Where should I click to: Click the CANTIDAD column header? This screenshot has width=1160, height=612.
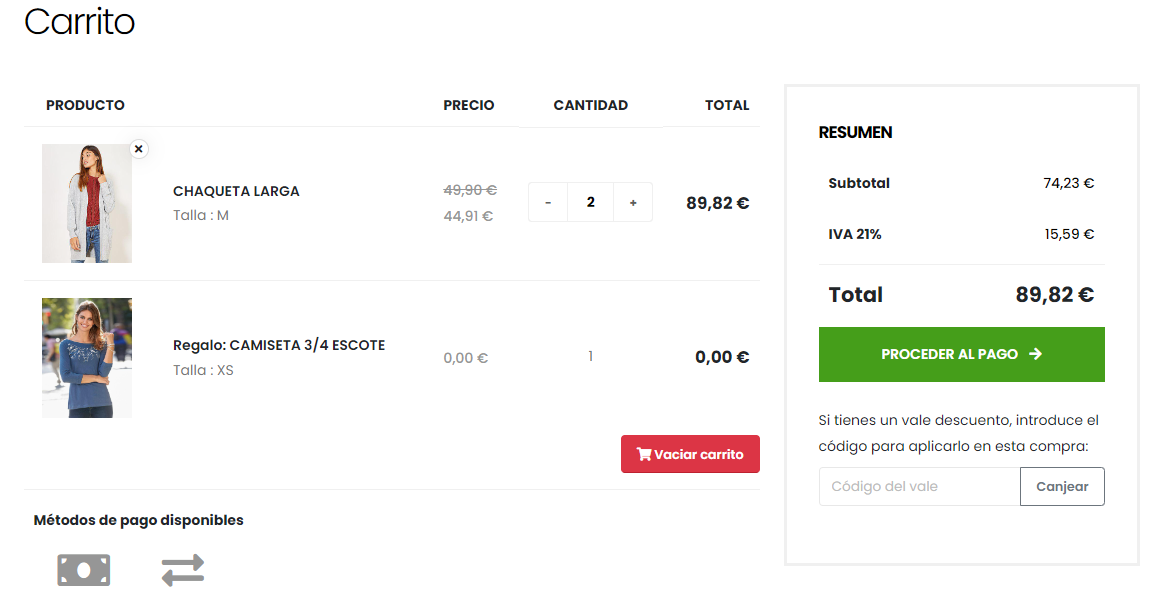[x=591, y=105]
